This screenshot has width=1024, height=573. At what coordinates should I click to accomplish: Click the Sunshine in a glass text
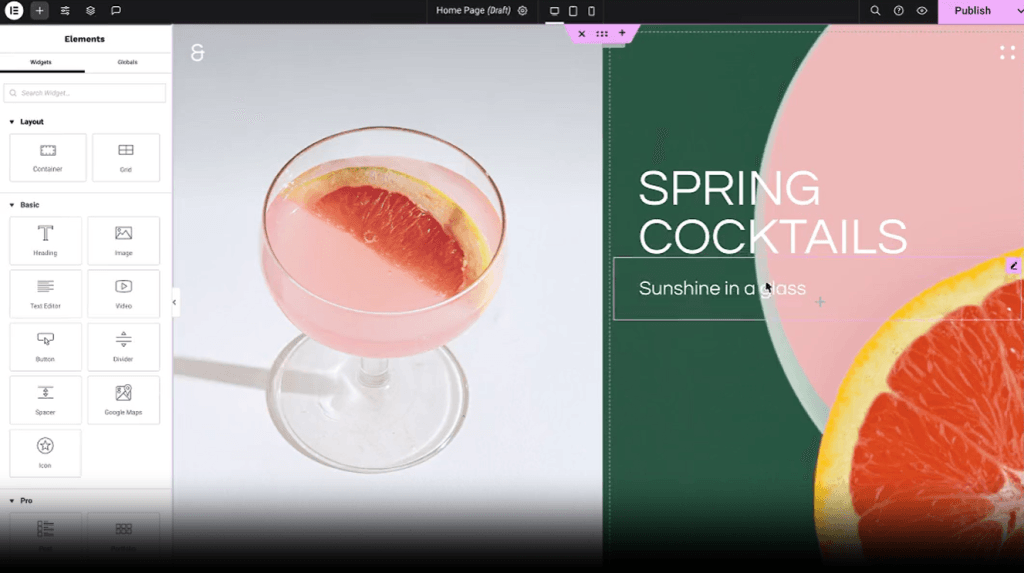pyautogui.click(x=722, y=288)
